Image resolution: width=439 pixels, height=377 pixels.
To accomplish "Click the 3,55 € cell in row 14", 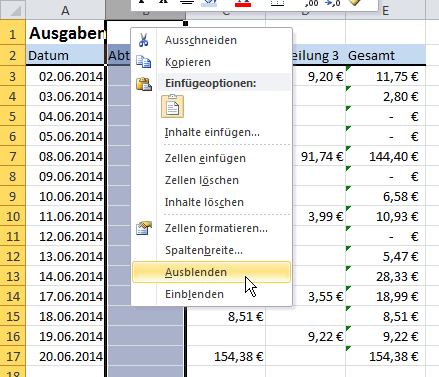I will 319,296.
